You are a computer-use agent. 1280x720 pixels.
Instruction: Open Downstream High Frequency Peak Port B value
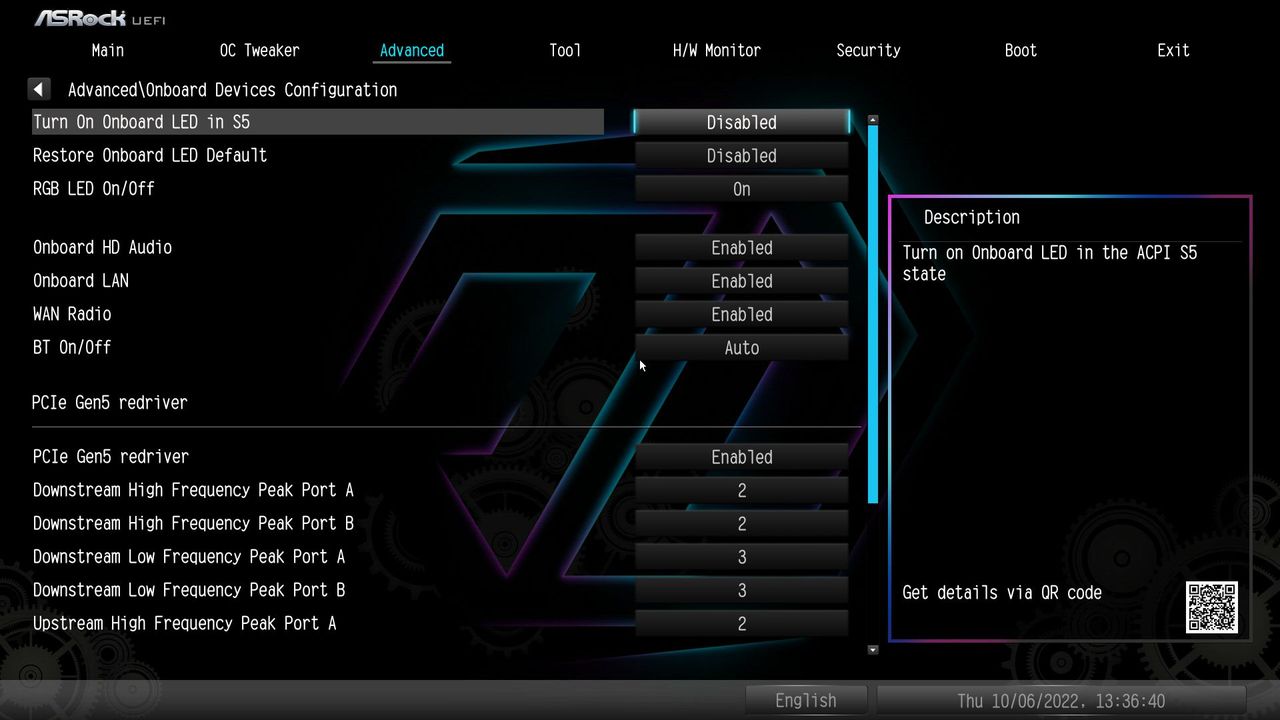click(742, 524)
